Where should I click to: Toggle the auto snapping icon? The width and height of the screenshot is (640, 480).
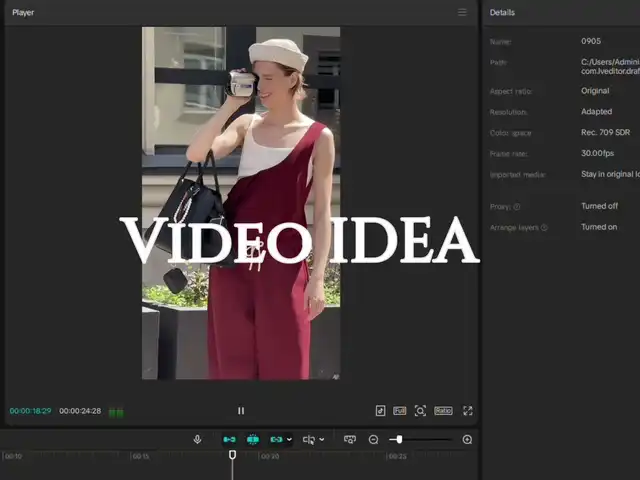pyautogui.click(x=252, y=439)
